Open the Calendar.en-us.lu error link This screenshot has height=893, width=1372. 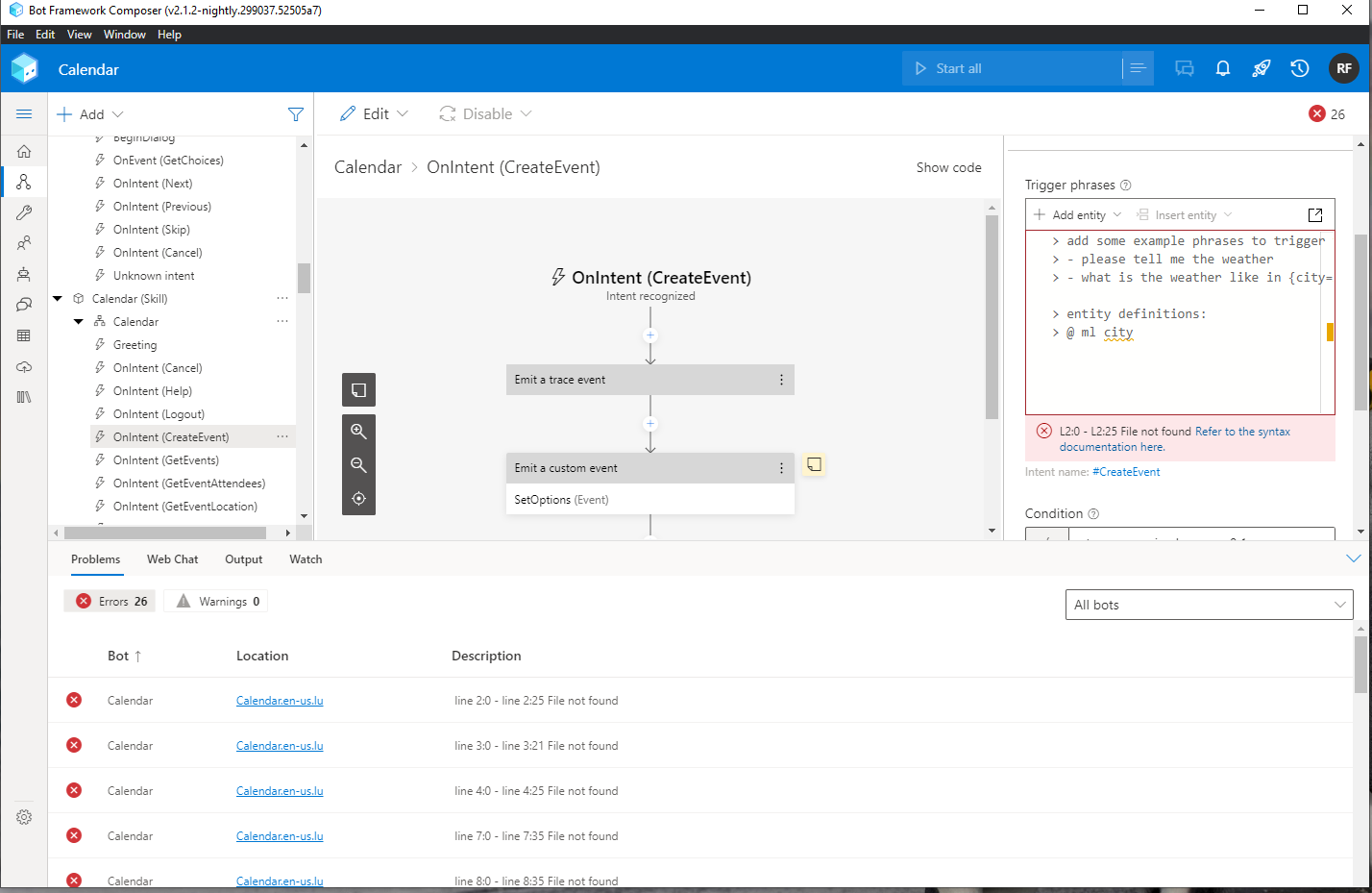click(x=280, y=700)
